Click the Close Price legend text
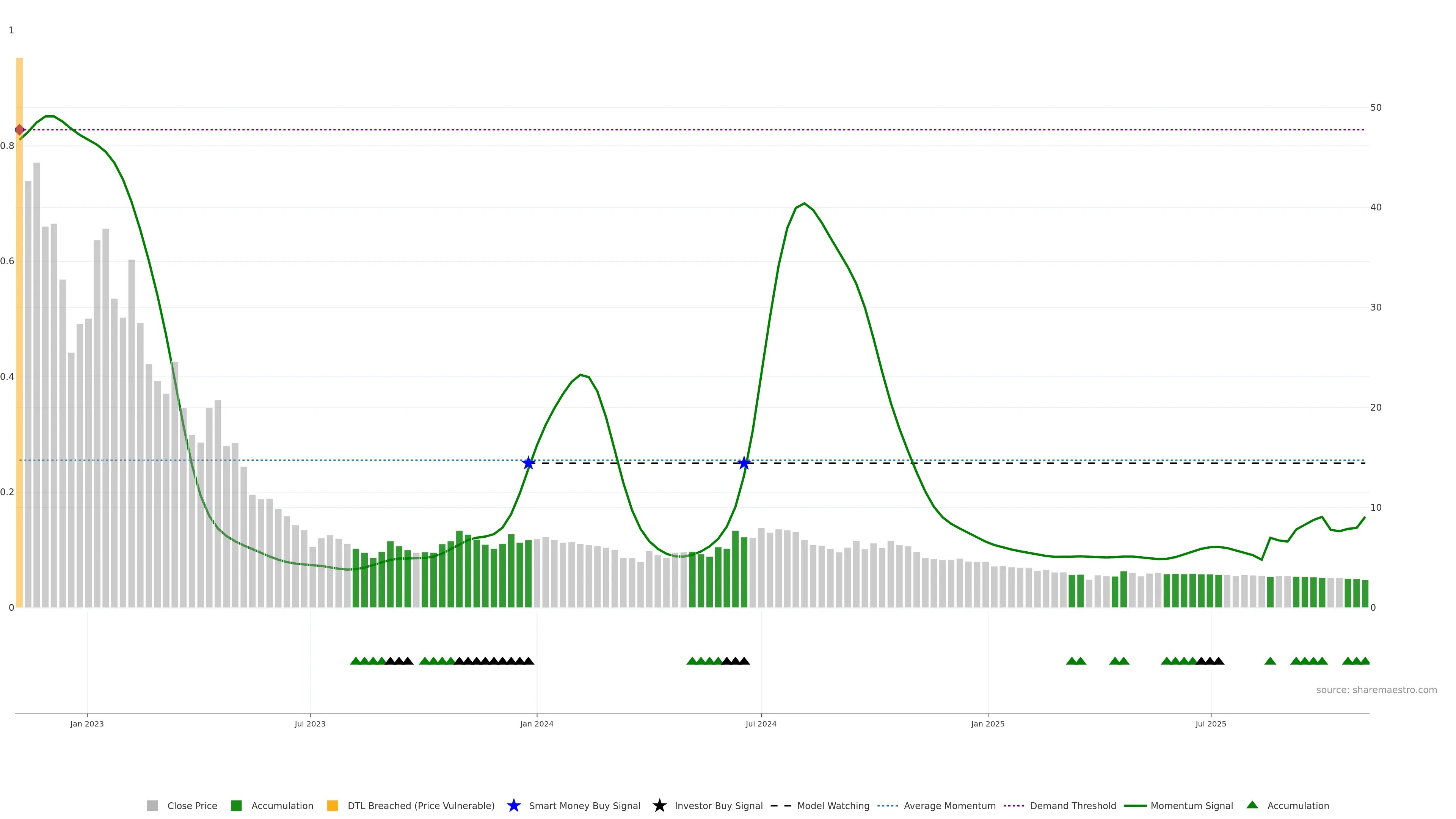The height and width of the screenshot is (819, 1456). pyautogui.click(x=191, y=805)
